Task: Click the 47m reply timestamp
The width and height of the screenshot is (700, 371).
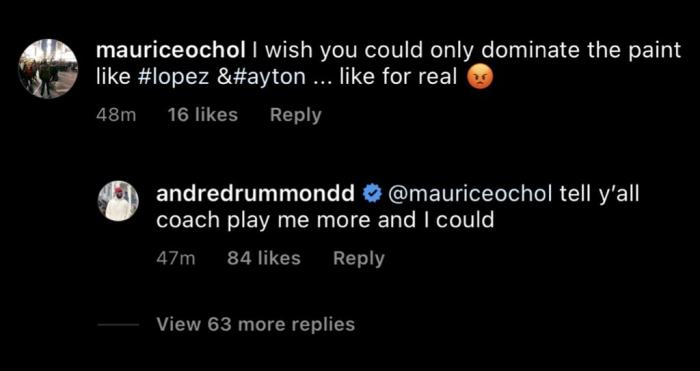Action: (x=176, y=259)
